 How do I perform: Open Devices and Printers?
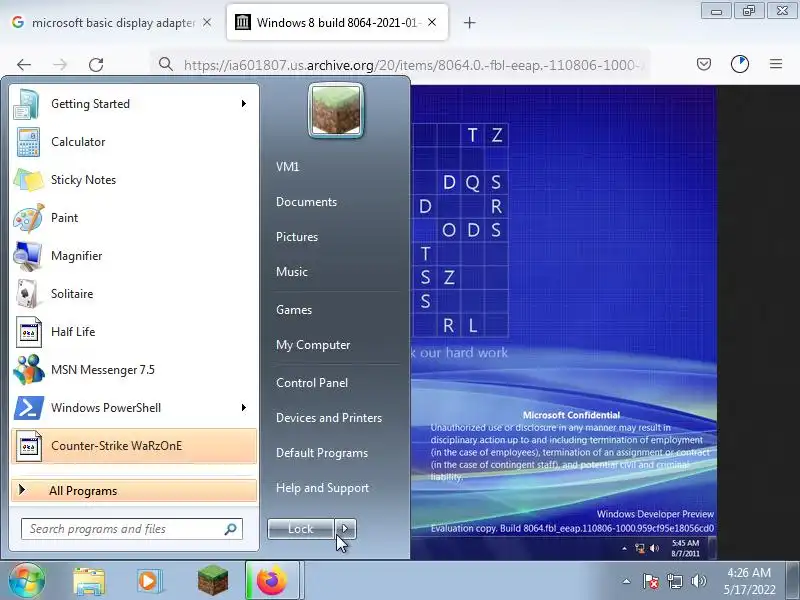(329, 418)
